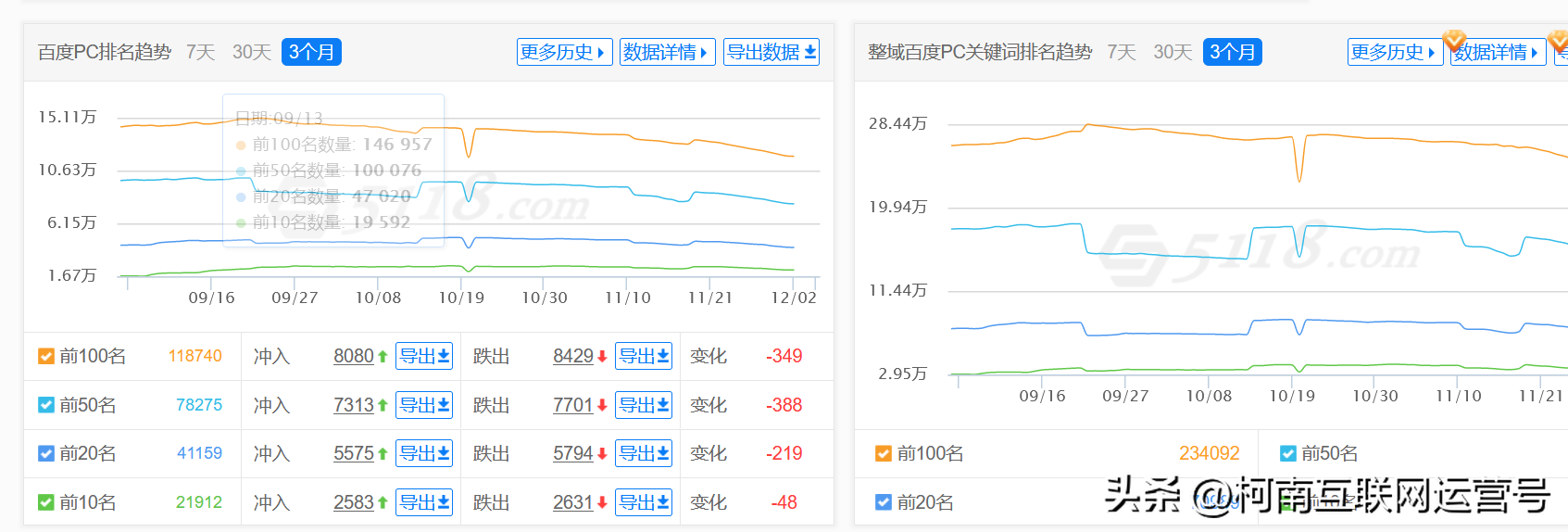Toggle 前20名 checkbox in left panel

[x=46, y=453]
